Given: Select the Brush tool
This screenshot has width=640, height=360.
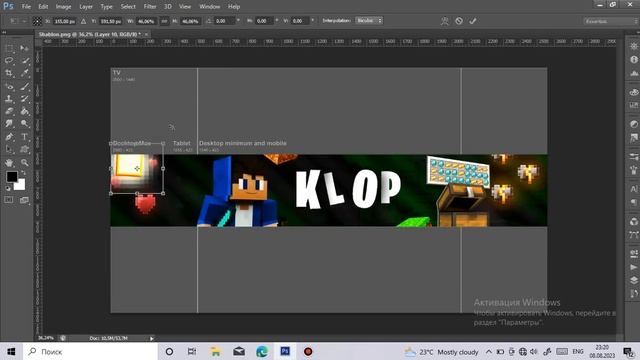Looking at the screenshot, I should 24,86.
